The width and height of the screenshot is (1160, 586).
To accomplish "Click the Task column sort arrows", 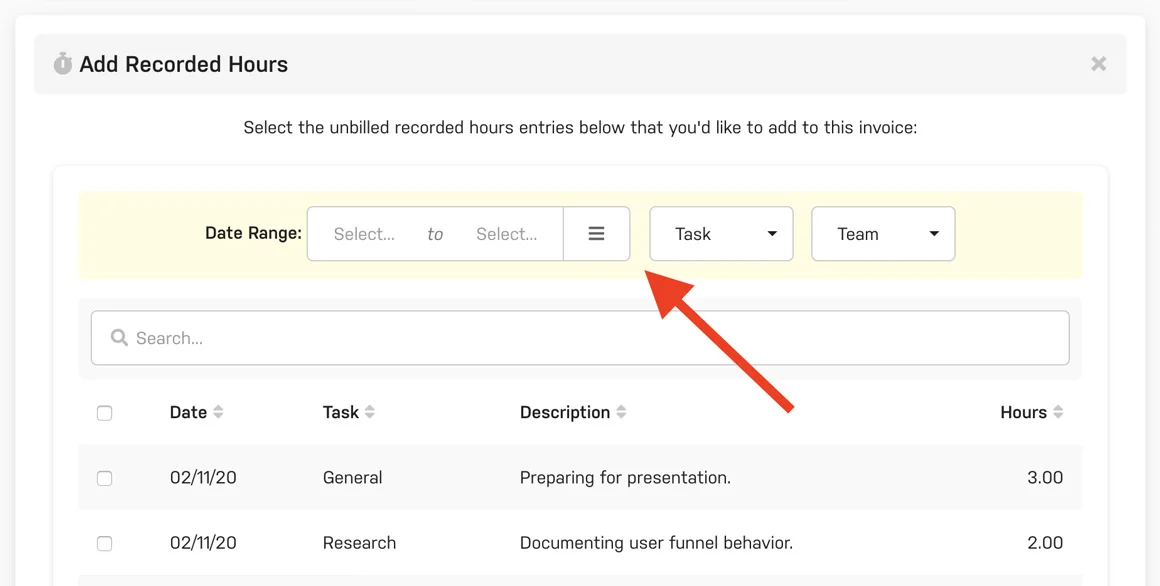I will pyautogui.click(x=369, y=411).
